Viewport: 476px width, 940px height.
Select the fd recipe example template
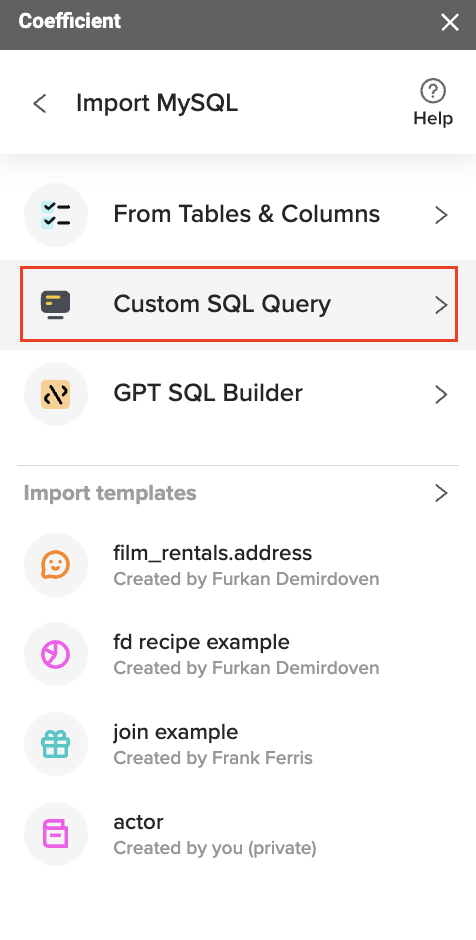point(201,642)
